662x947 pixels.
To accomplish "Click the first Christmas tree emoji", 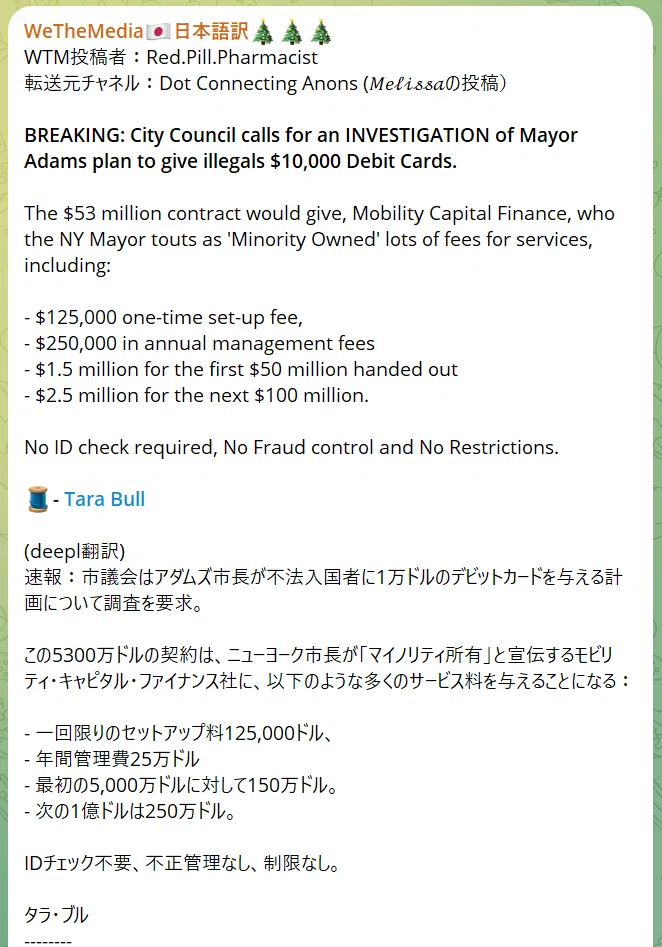I will (x=263, y=32).
